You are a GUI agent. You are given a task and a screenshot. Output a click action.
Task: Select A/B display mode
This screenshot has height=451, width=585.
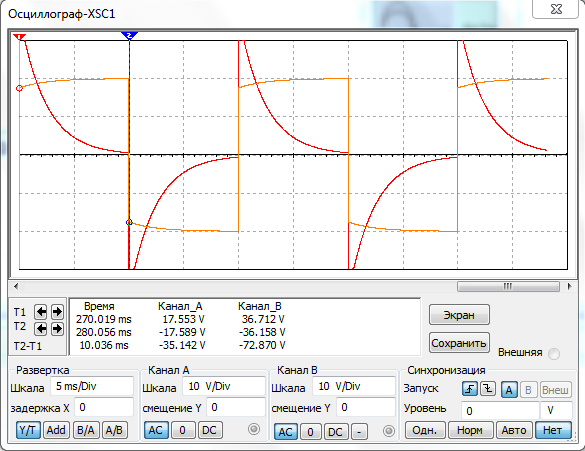pyautogui.click(x=115, y=430)
